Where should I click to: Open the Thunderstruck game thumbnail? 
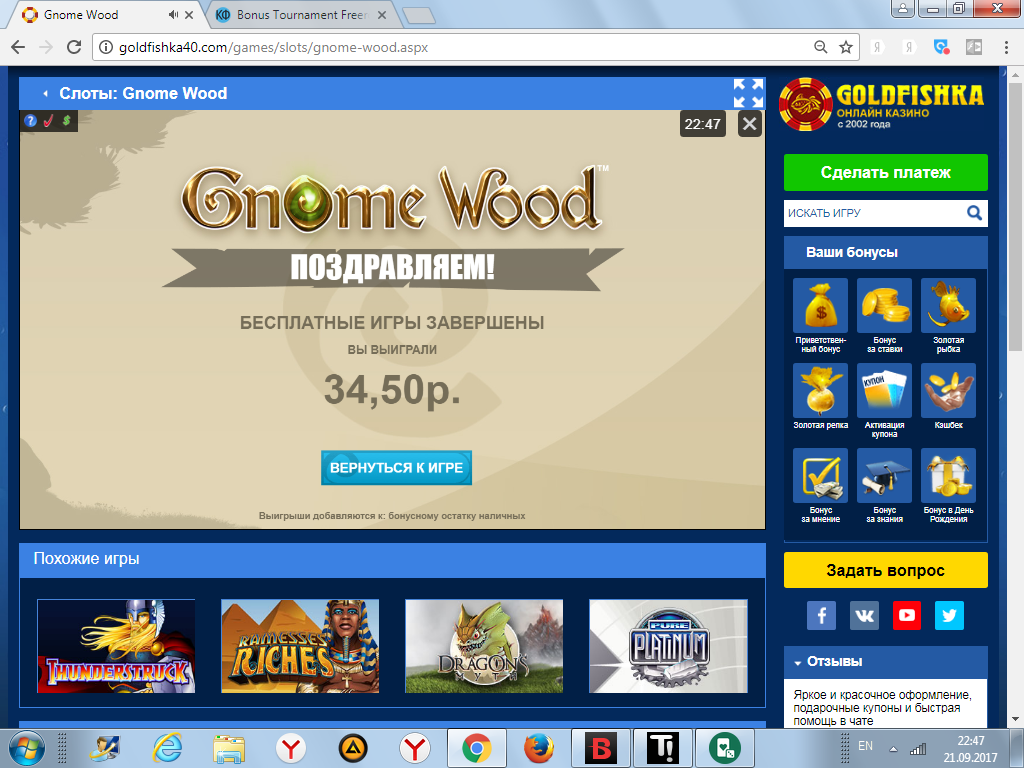coord(116,646)
